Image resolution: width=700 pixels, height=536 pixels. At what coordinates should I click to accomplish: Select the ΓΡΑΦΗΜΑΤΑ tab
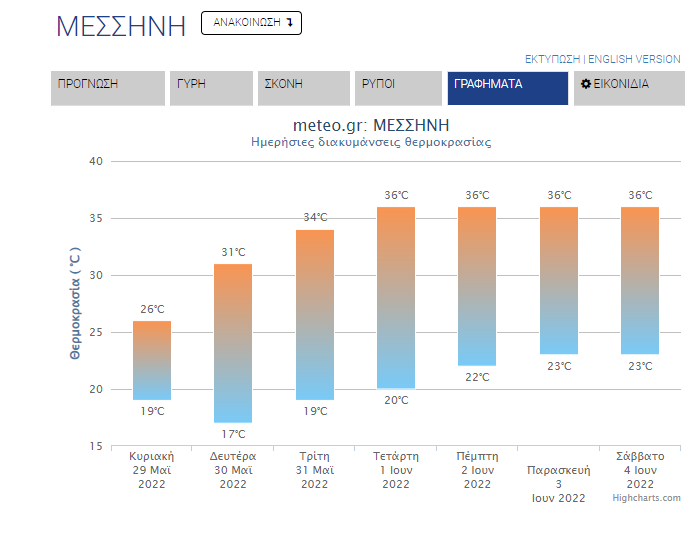pos(508,88)
